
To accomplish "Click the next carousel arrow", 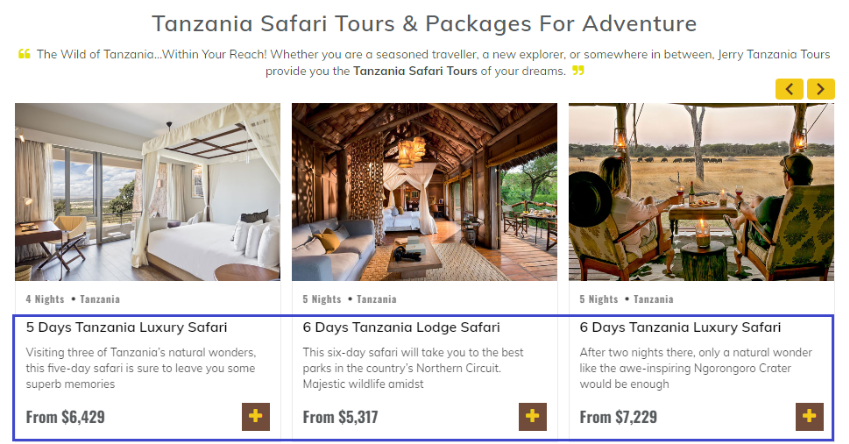I will [821, 89].
